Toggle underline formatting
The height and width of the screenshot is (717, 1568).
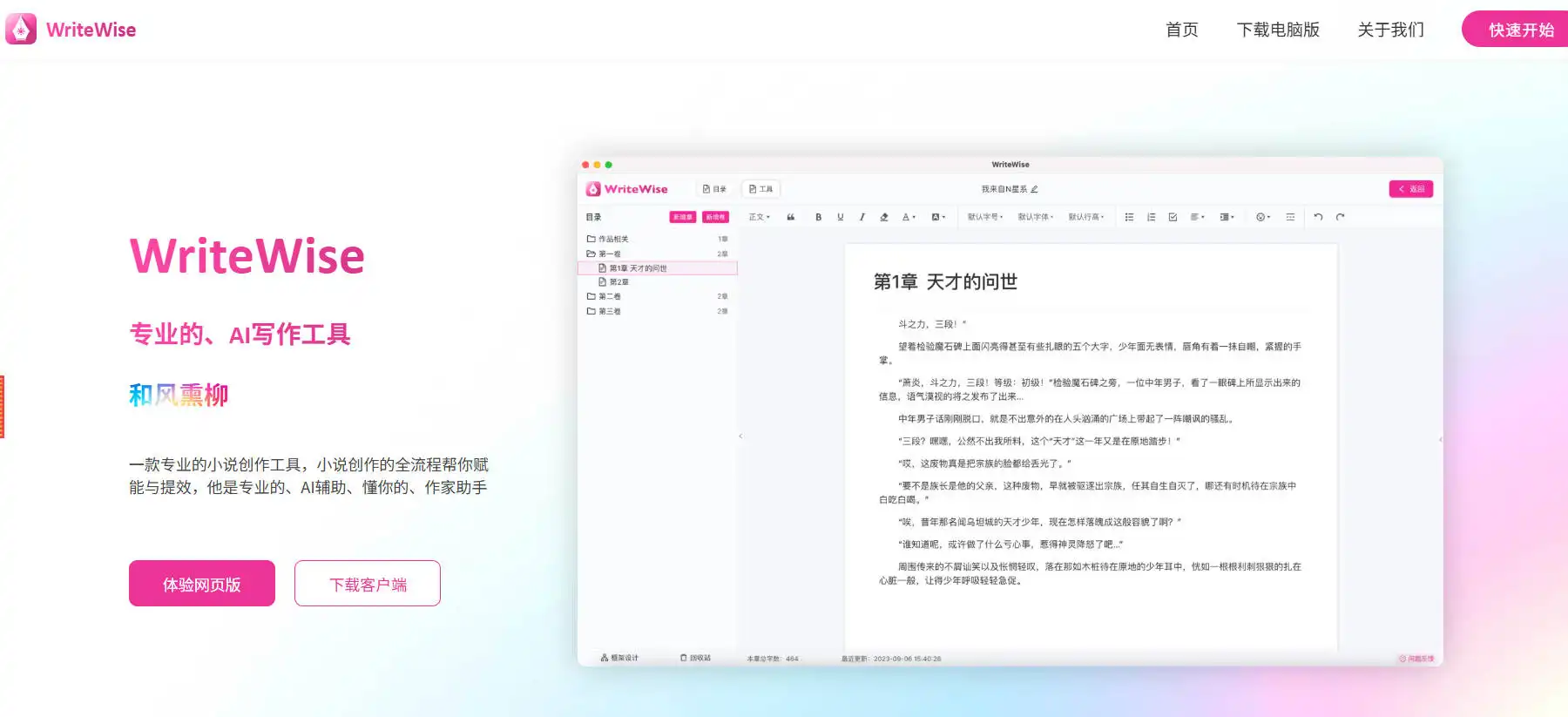pos(841,217)
